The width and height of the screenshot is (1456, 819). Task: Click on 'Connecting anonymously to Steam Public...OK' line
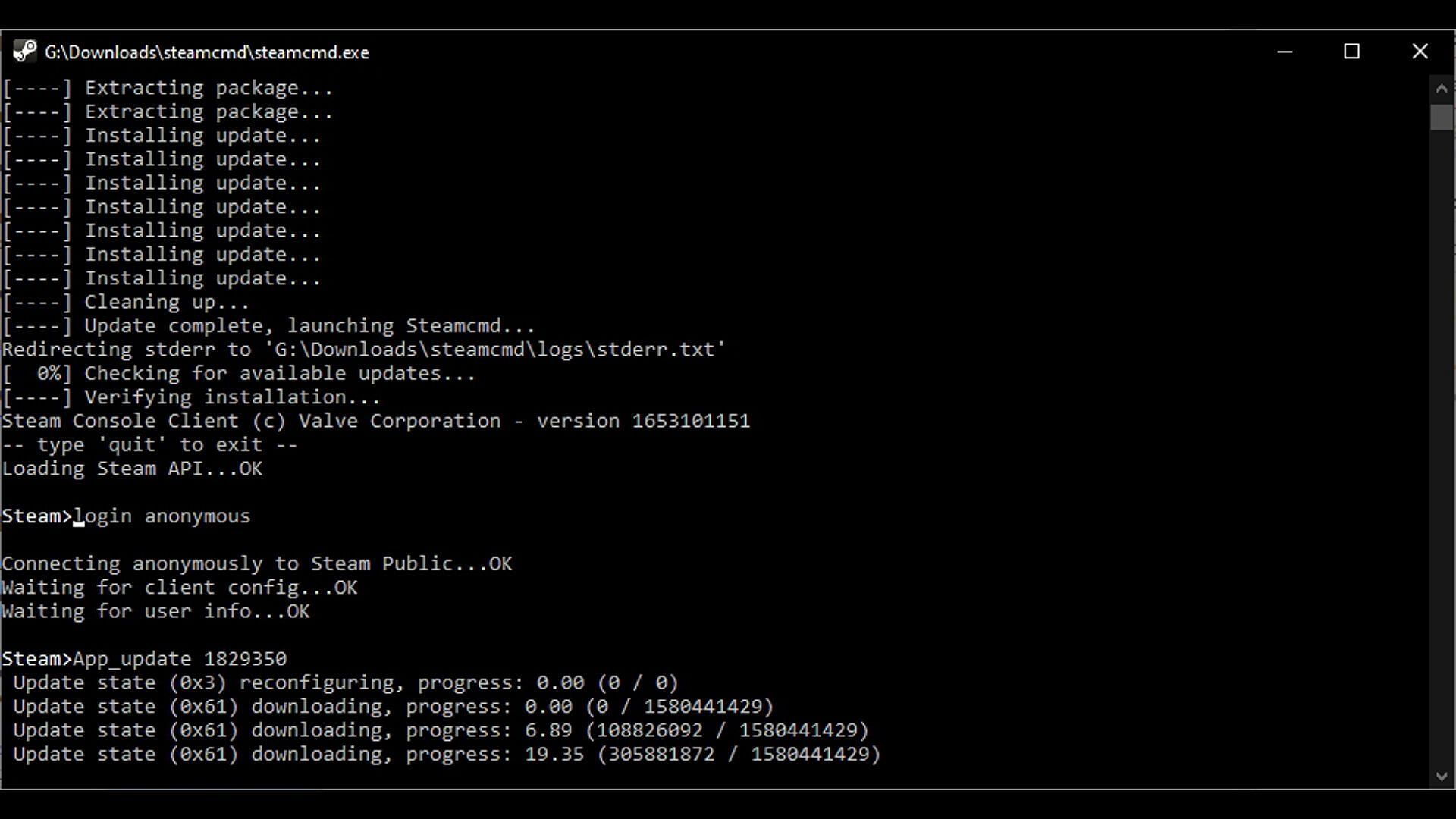(x=256, y=563)
